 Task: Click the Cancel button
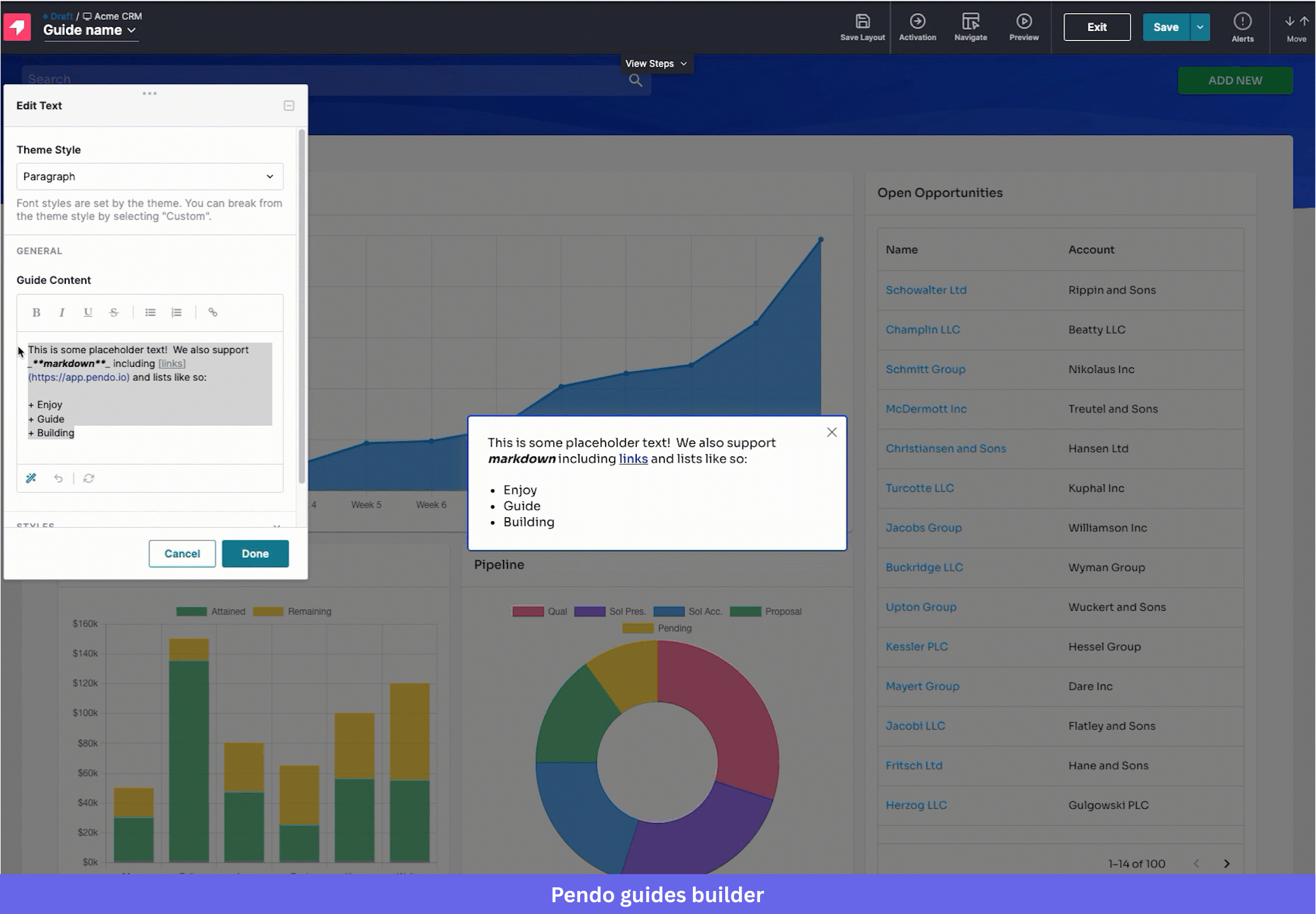[x=182, y=554]
